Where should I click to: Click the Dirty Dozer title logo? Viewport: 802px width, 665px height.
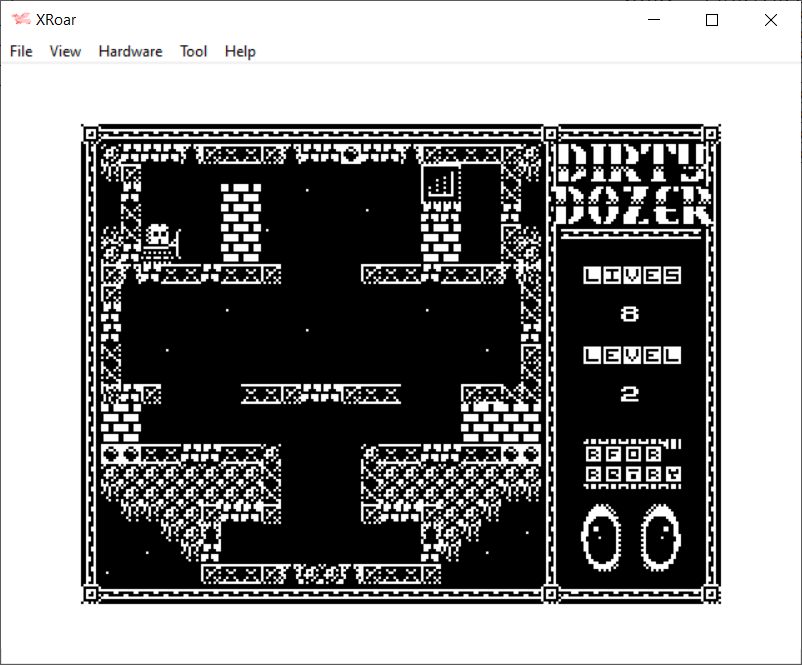click(633, 184)
